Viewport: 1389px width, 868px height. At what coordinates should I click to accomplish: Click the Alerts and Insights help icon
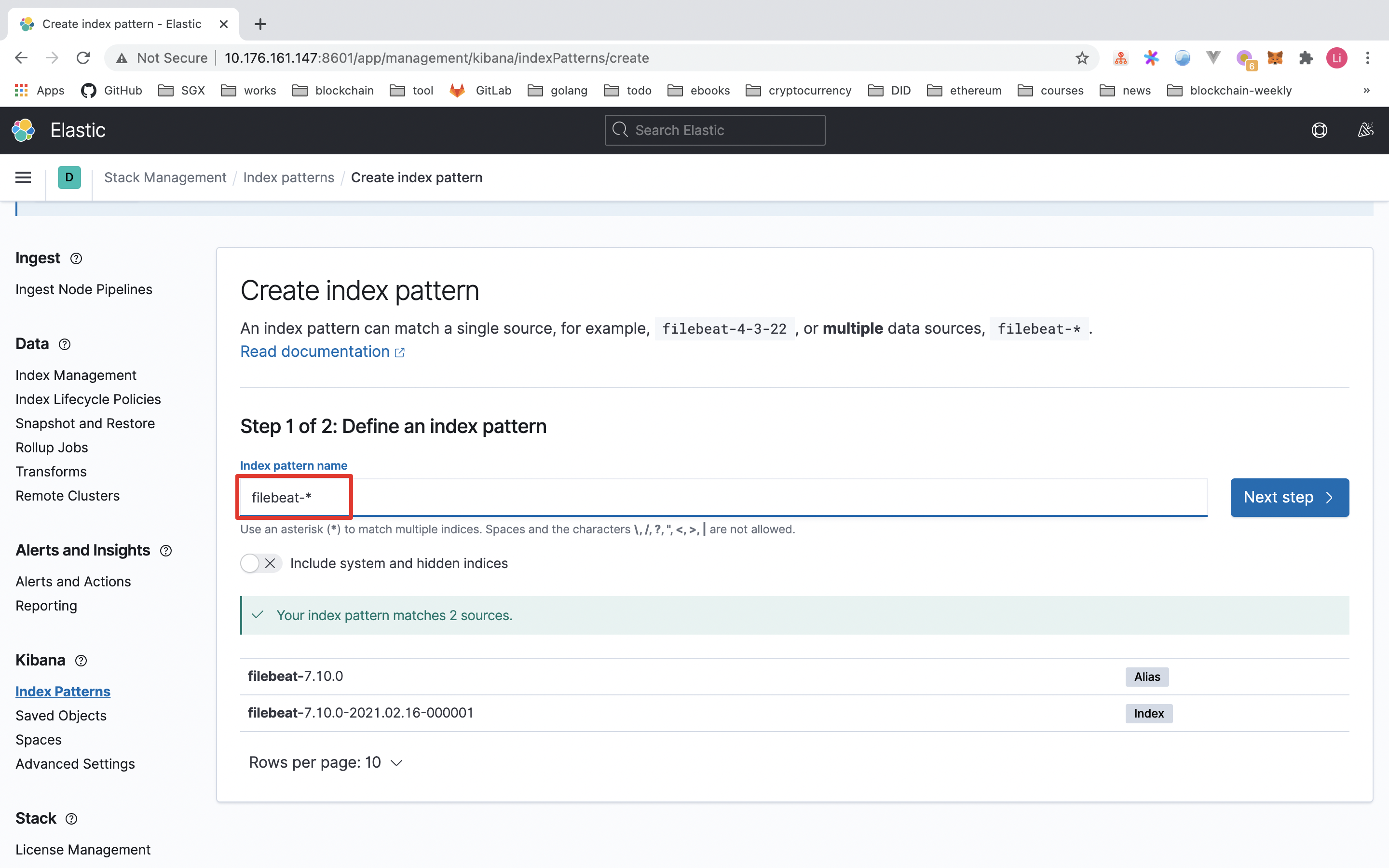coord(166,551)
